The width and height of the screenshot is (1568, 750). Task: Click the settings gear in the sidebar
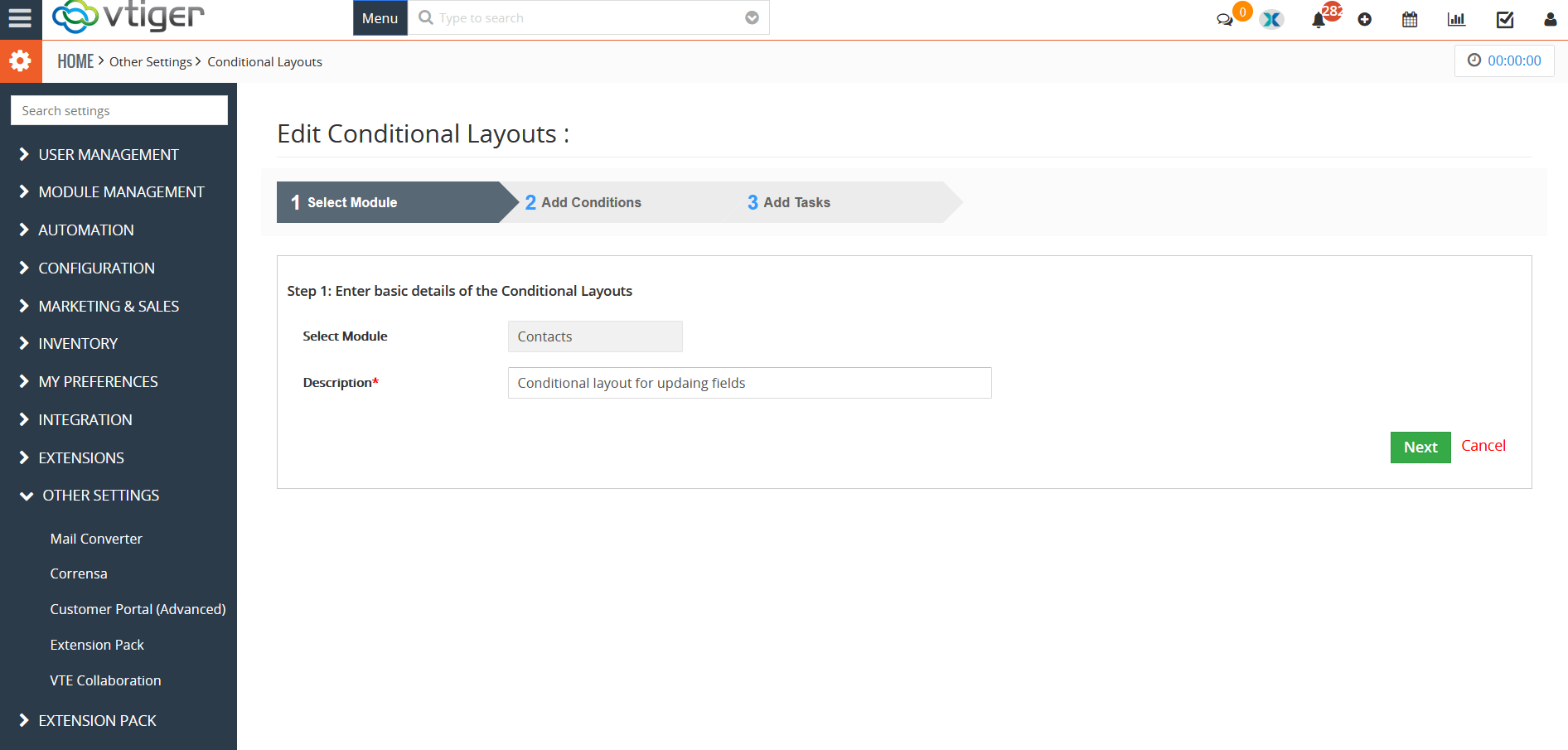point(21,60)
